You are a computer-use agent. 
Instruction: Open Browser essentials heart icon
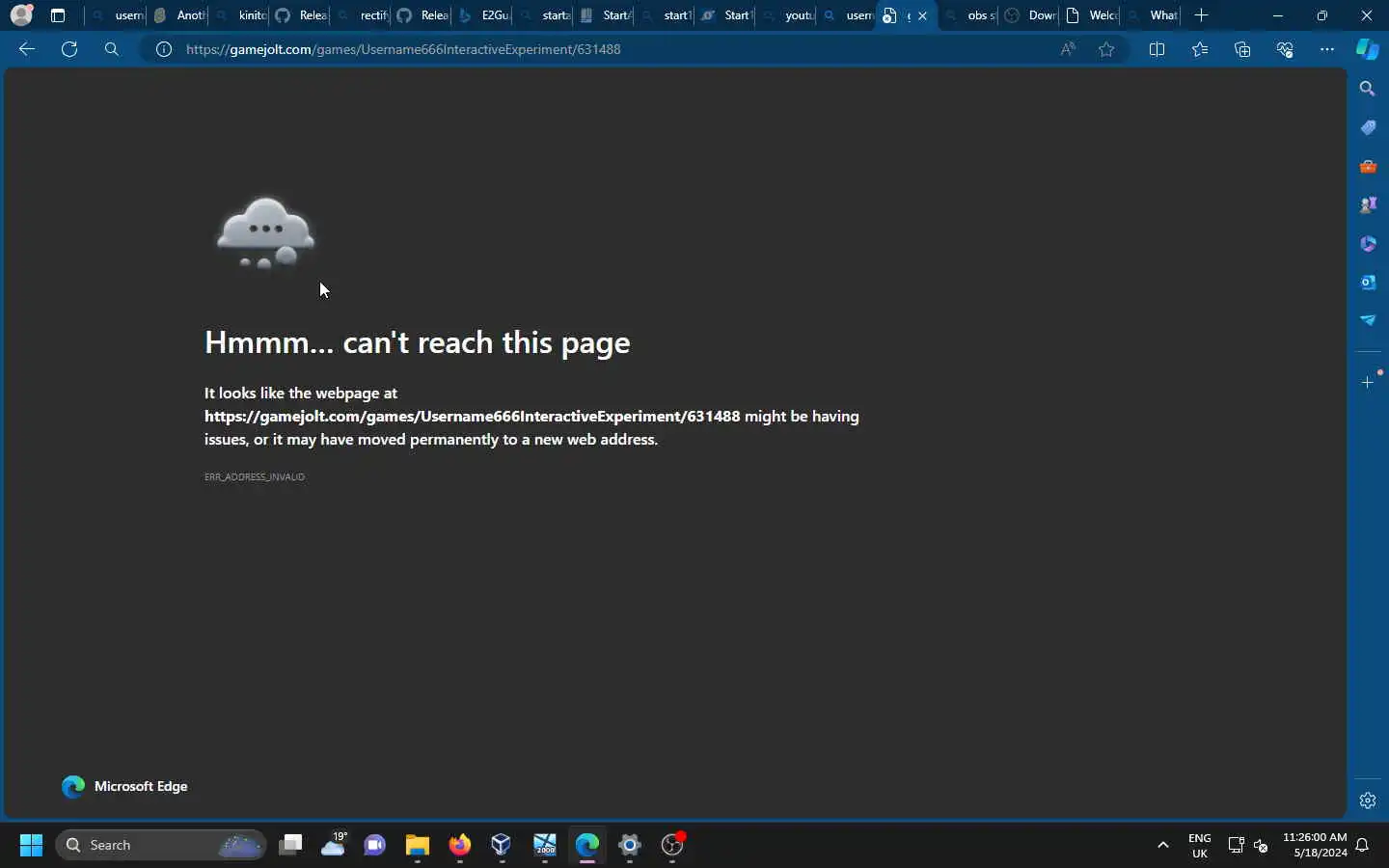pos(1285,49)
